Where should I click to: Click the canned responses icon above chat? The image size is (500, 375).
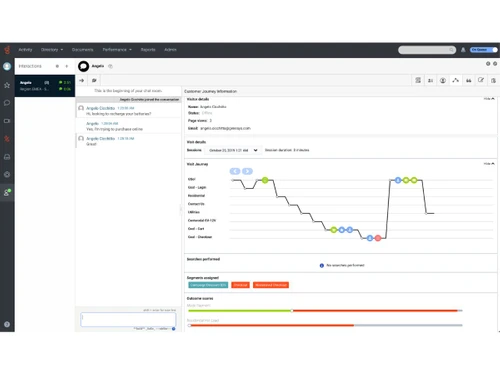point(94,80)
